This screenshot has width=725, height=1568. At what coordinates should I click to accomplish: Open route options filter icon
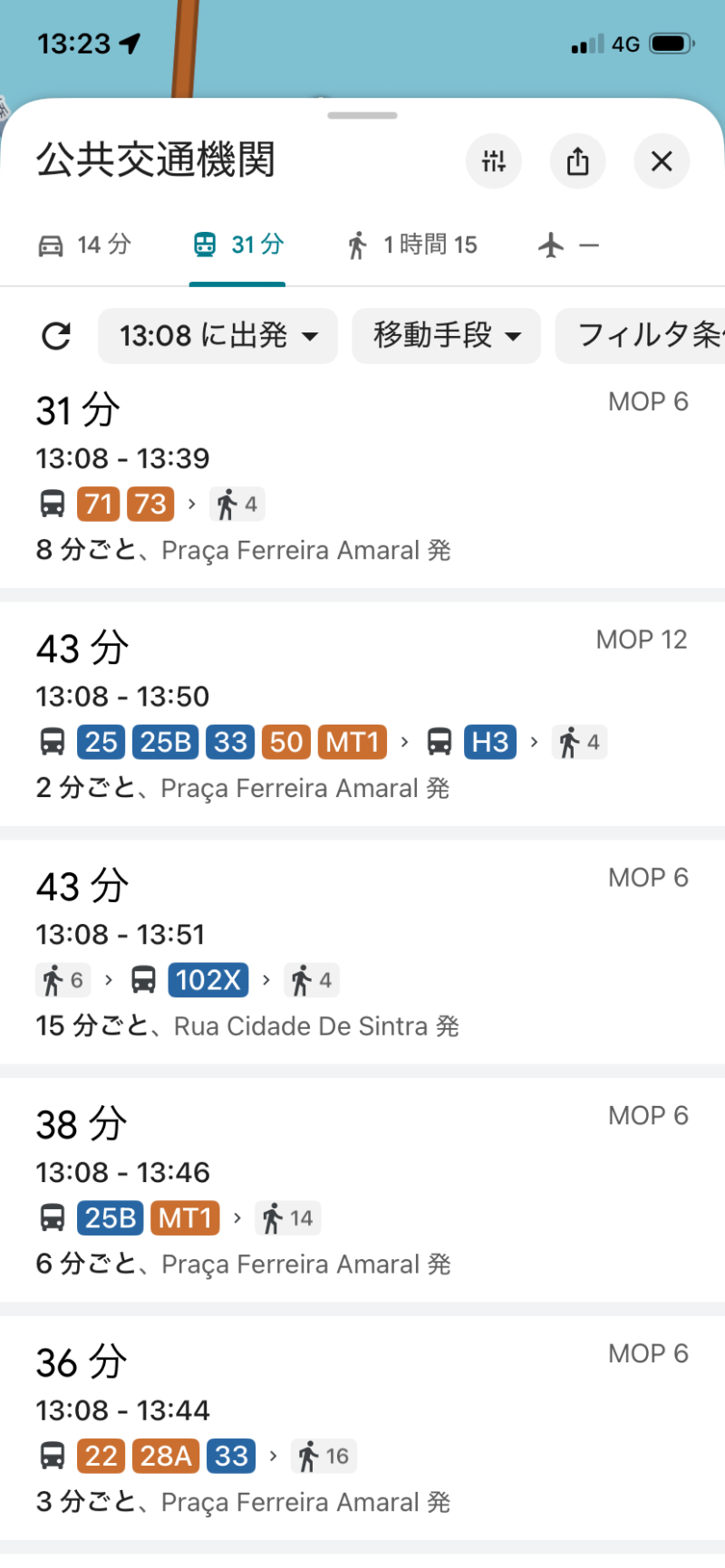point(494,161)
